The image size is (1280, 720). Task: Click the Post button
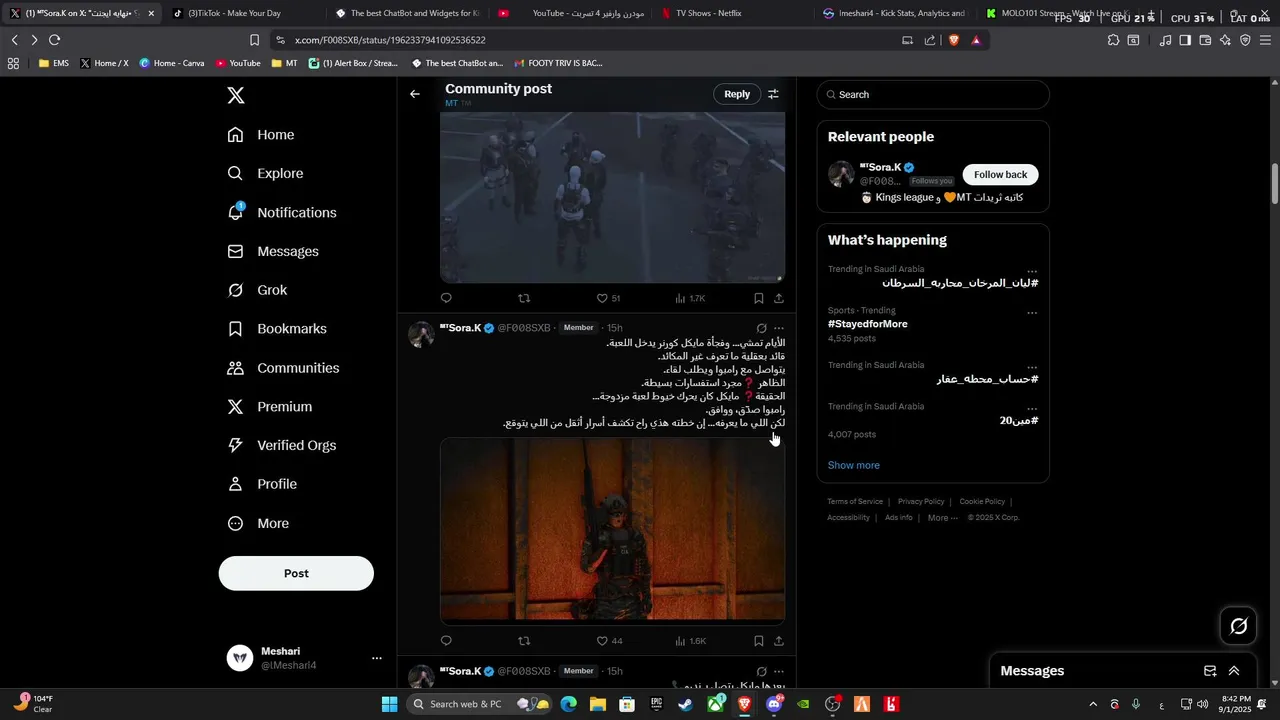pos(296,573)
